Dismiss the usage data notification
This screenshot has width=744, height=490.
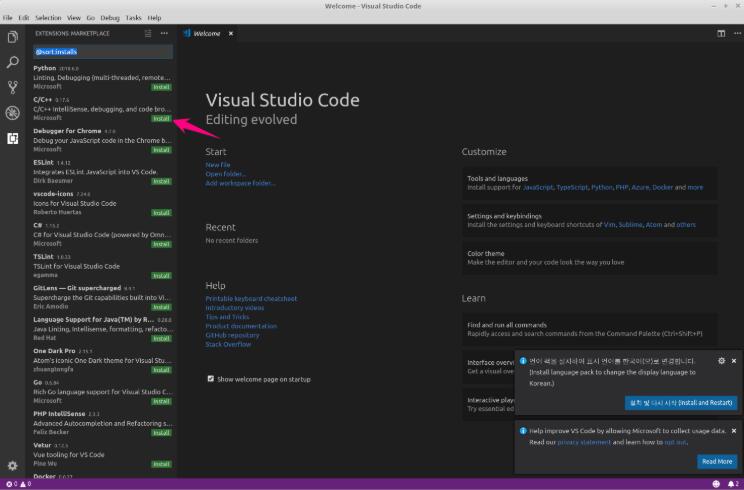click(734, 431)
